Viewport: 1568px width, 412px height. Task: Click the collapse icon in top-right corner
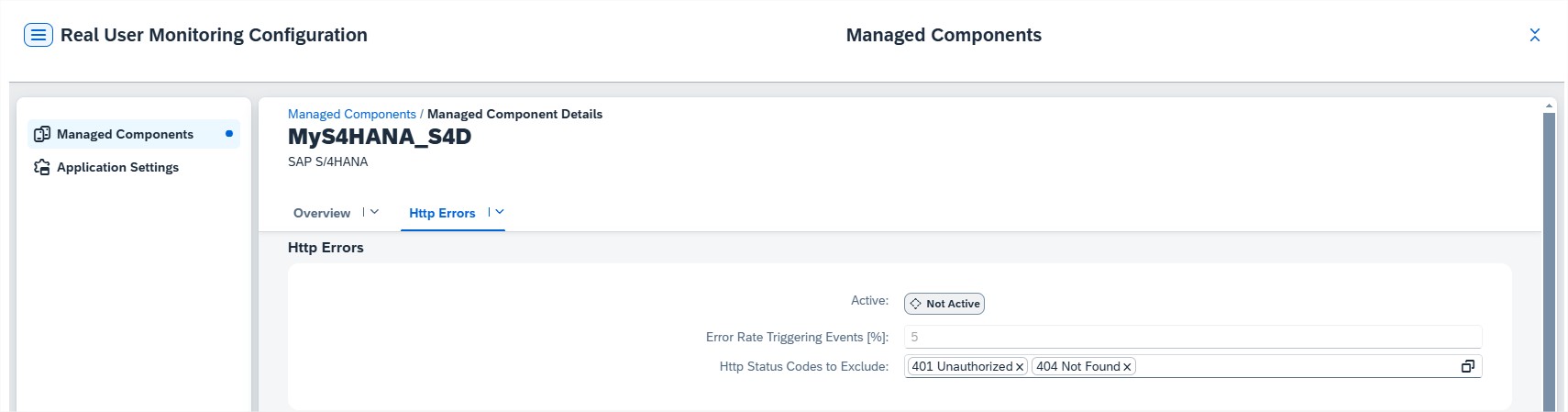1534,35
